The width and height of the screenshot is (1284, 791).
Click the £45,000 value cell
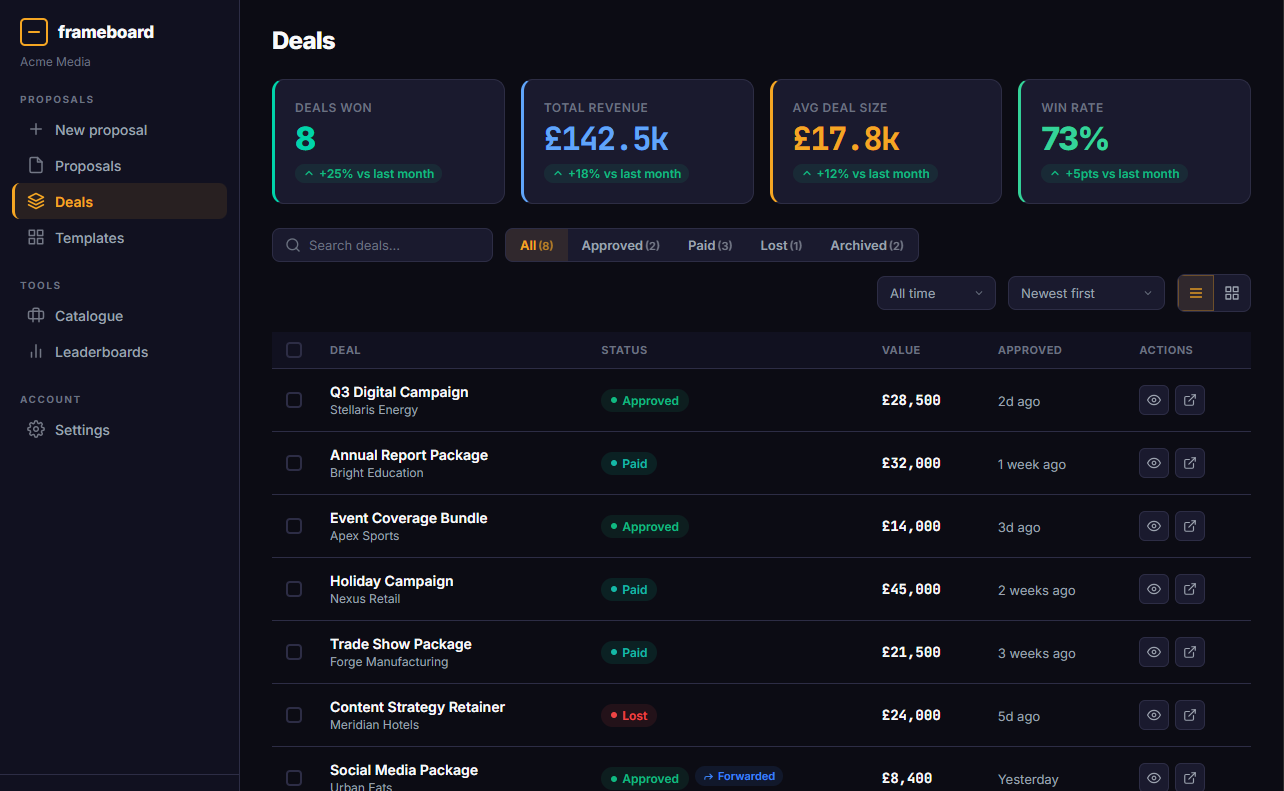pyautogui.click(x=911, y=589)
